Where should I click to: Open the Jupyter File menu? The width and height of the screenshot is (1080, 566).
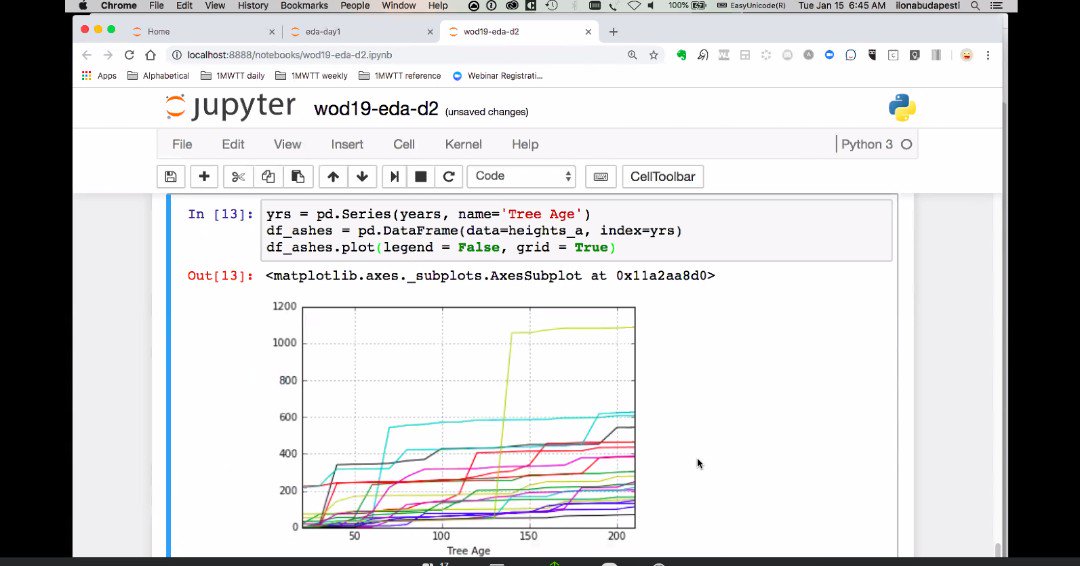click(x=182, y=144)
